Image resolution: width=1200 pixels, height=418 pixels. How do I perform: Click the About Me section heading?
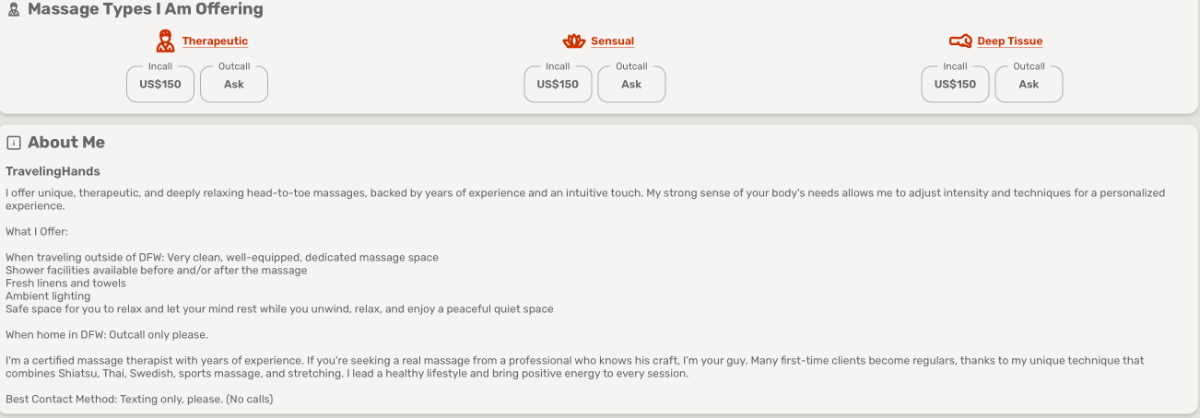pos(66,143)
